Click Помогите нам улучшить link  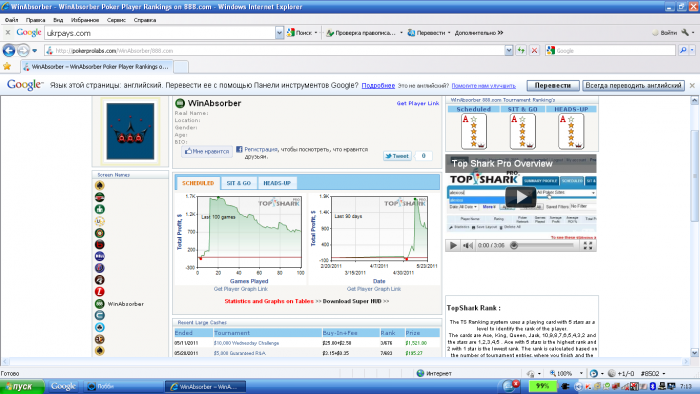tap(483, 86)
